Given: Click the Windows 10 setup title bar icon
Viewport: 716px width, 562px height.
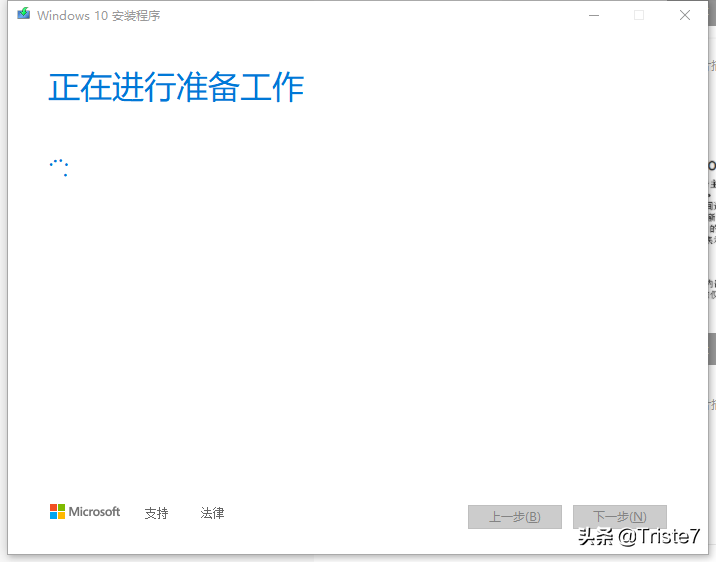Looking at the screenshot, I should pyautogui.click(x=23, y=14).
